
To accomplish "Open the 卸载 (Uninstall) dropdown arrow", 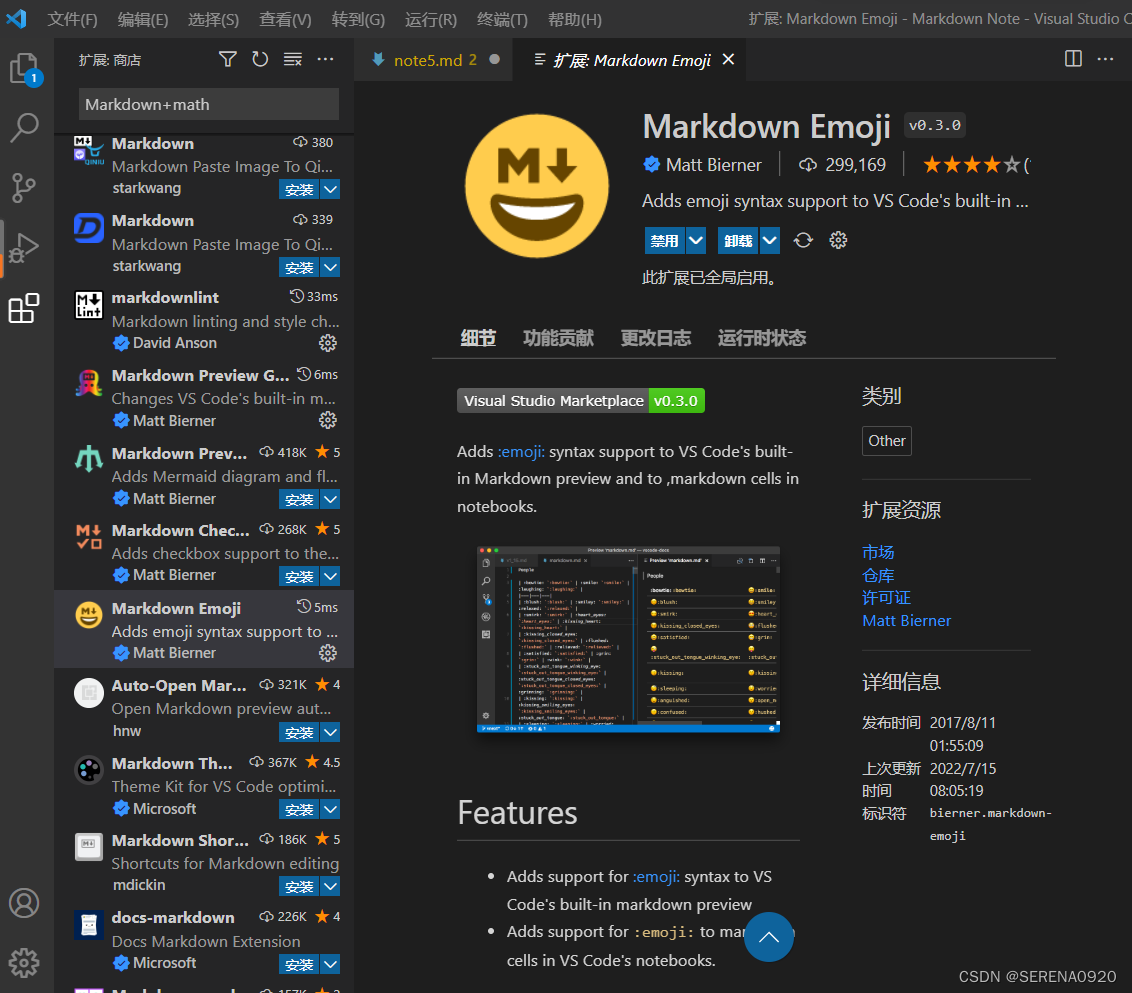I will [770, 240].
